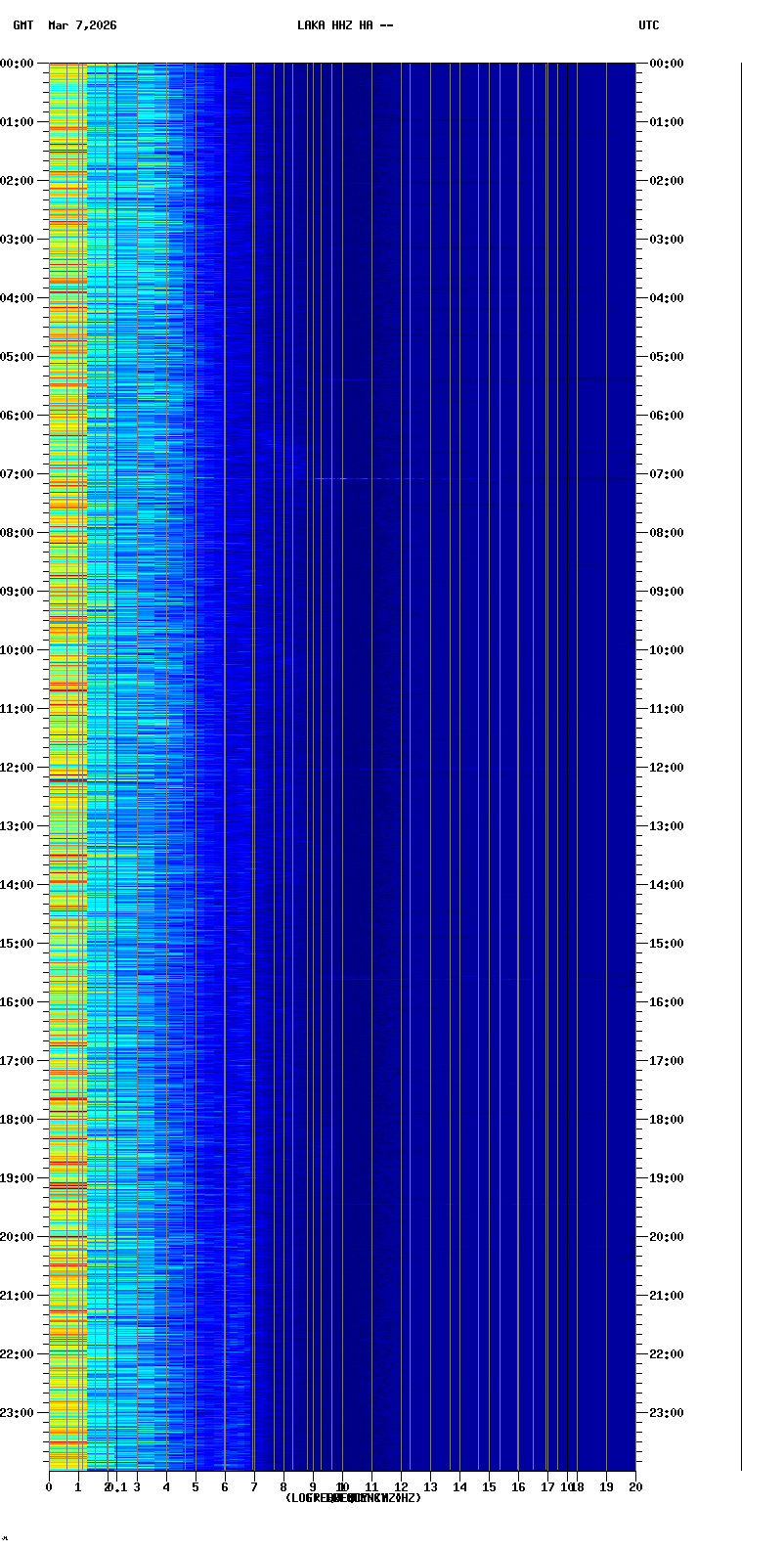Click the 03:00 label on the right UTC axis
The width and height of the screenshot is (784, 1549).
tap(667, 240)
